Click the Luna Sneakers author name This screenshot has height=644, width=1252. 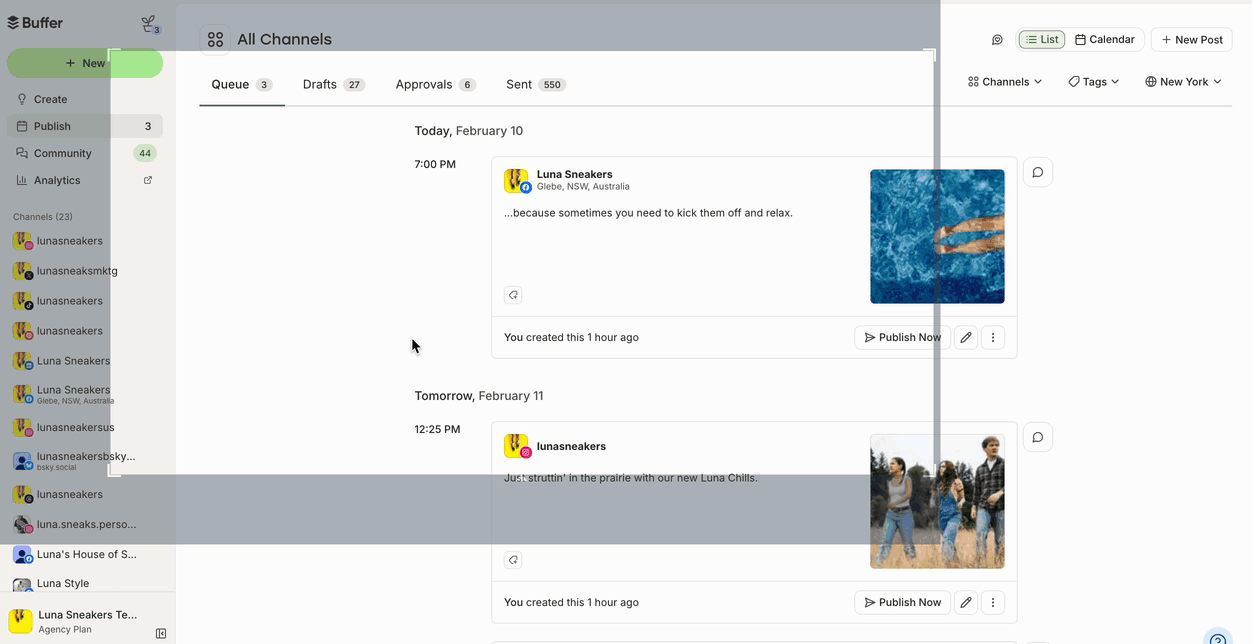coord(575,174)
